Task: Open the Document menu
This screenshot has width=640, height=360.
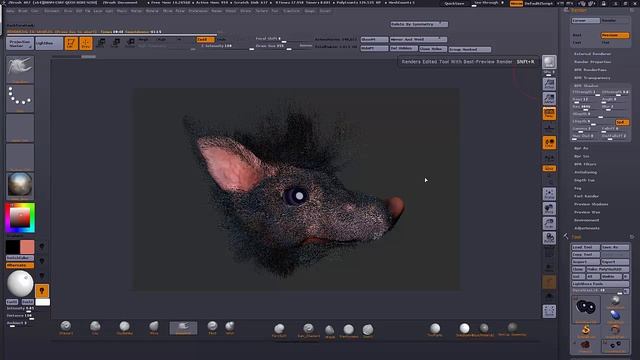Action: pyautogui.click(x=52, y=11)
